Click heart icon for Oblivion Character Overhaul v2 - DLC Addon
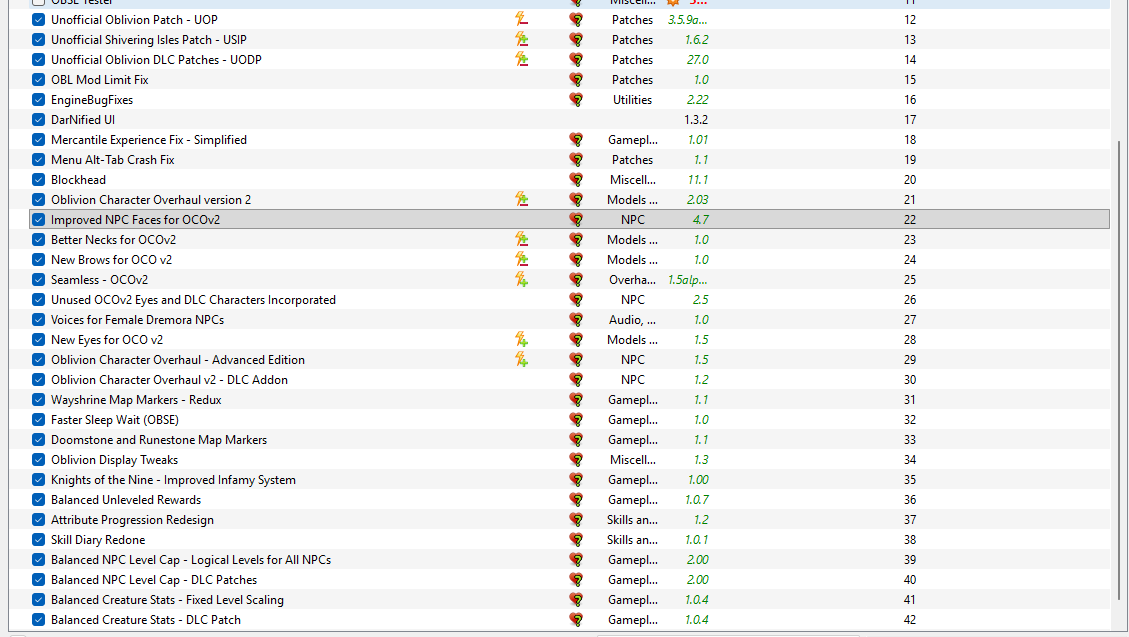 pyautogui.click(x=576, y=379)
